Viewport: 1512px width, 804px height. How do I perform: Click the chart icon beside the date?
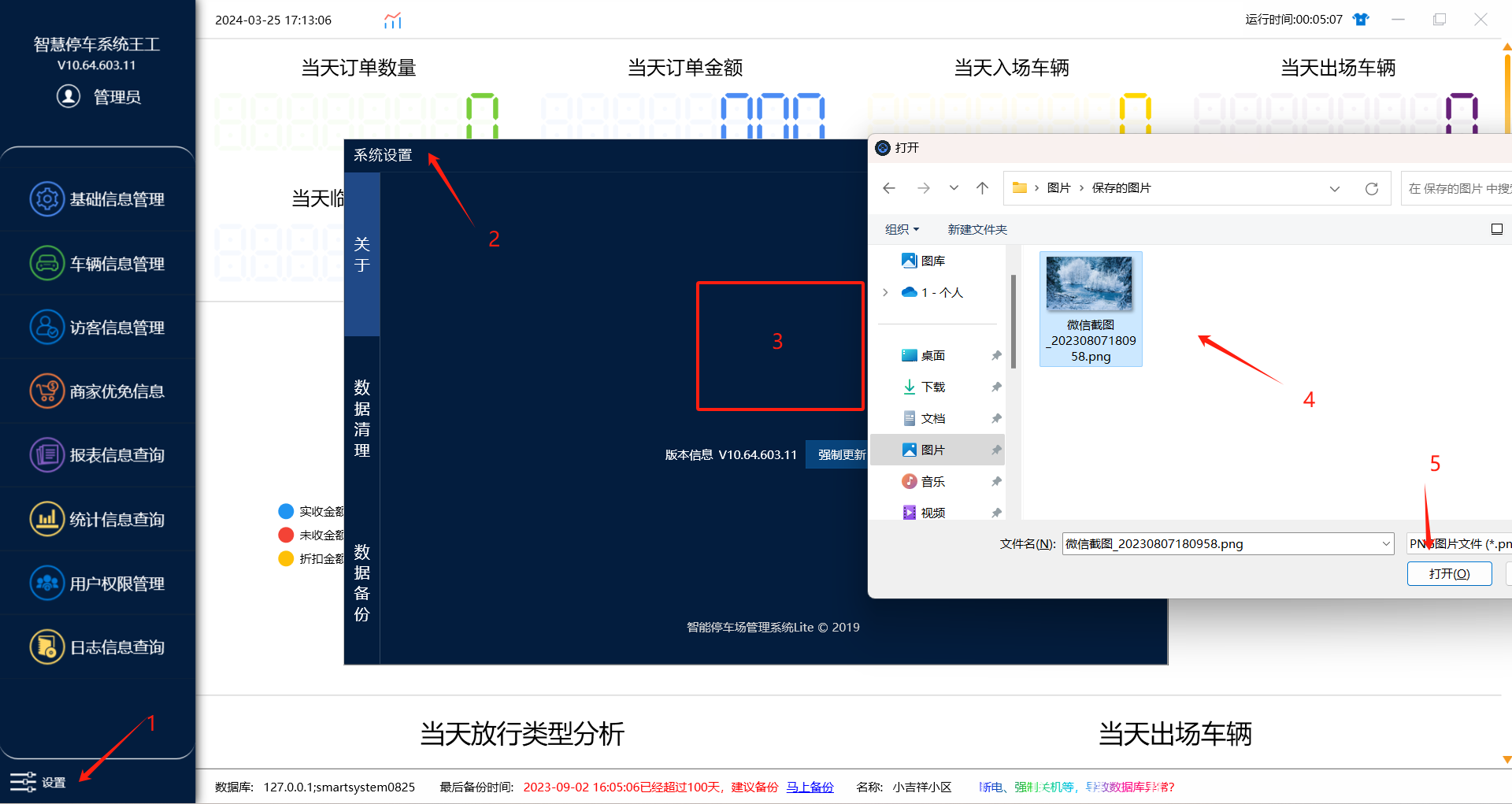pos(392,20)
